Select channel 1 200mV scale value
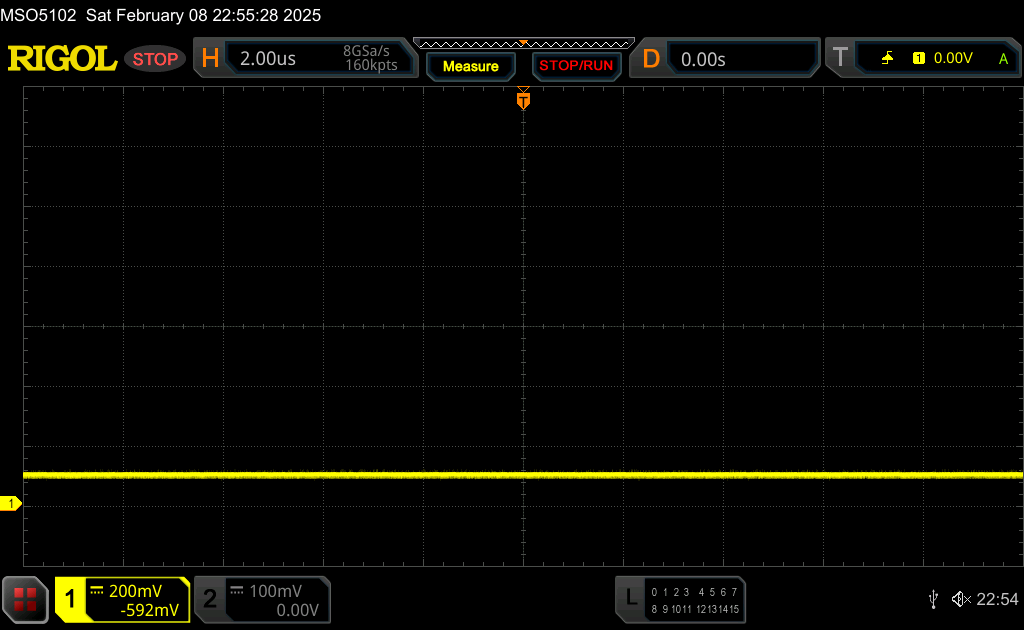 pyautogui.click(x=135, y=591)
